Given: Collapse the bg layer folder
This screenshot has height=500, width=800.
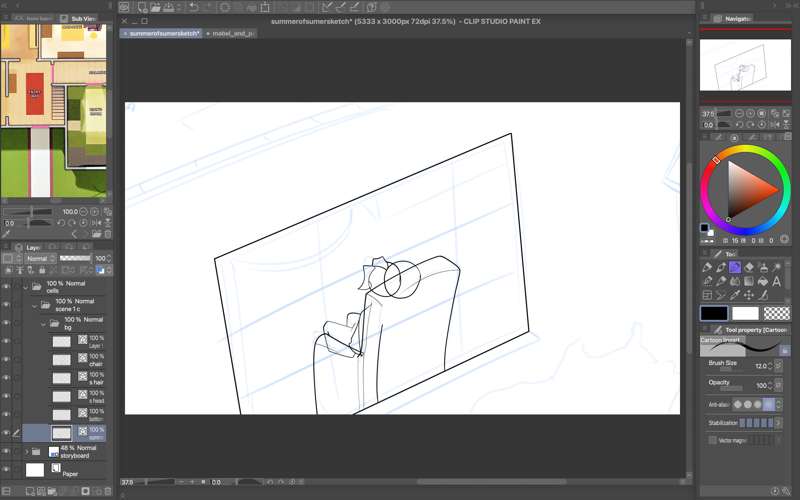Looking at the screenshot, I should (x=43, y=323).
